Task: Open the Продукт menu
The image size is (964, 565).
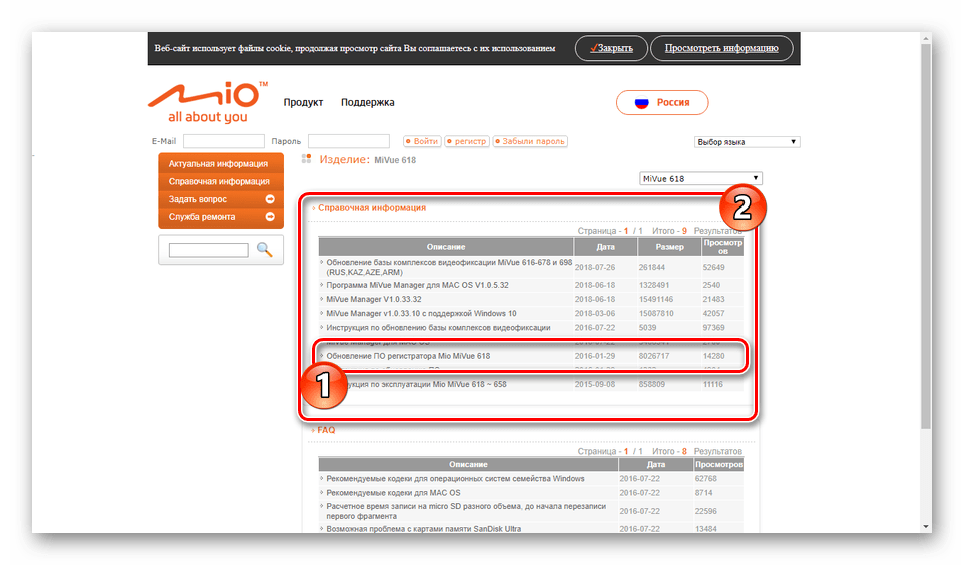Action: click(x=303, y=102)
